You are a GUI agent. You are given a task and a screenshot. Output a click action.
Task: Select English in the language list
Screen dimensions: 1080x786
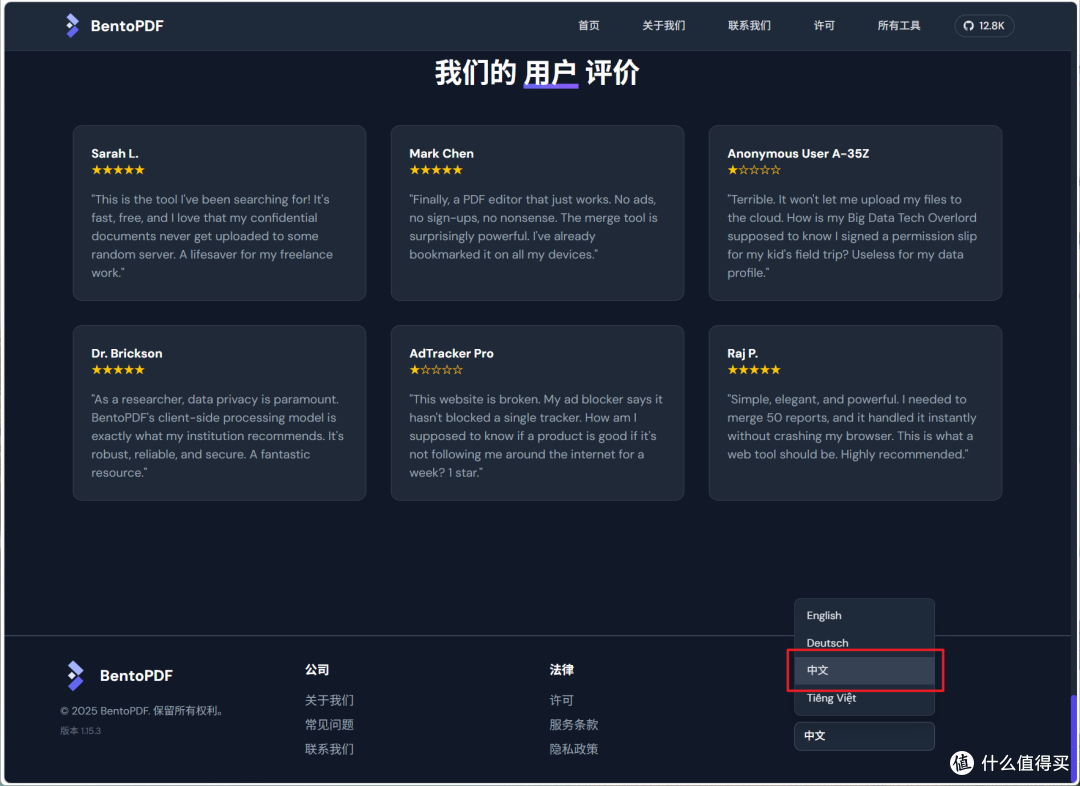click(864, 615)
